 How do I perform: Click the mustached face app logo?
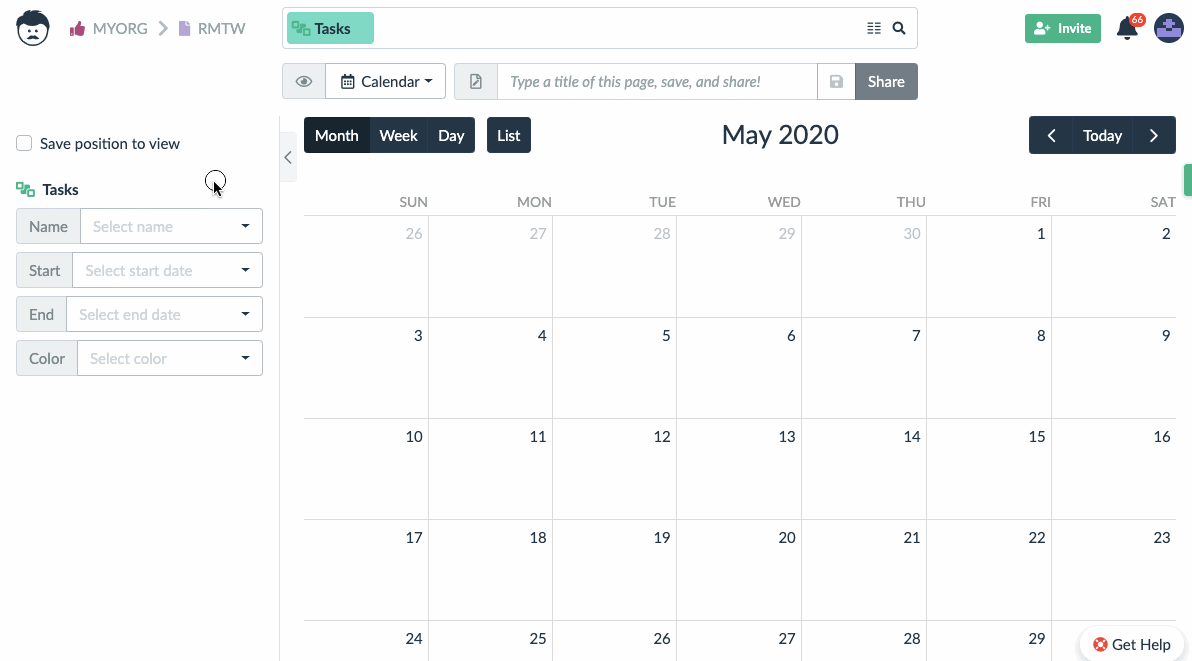[x=33, y=28]
